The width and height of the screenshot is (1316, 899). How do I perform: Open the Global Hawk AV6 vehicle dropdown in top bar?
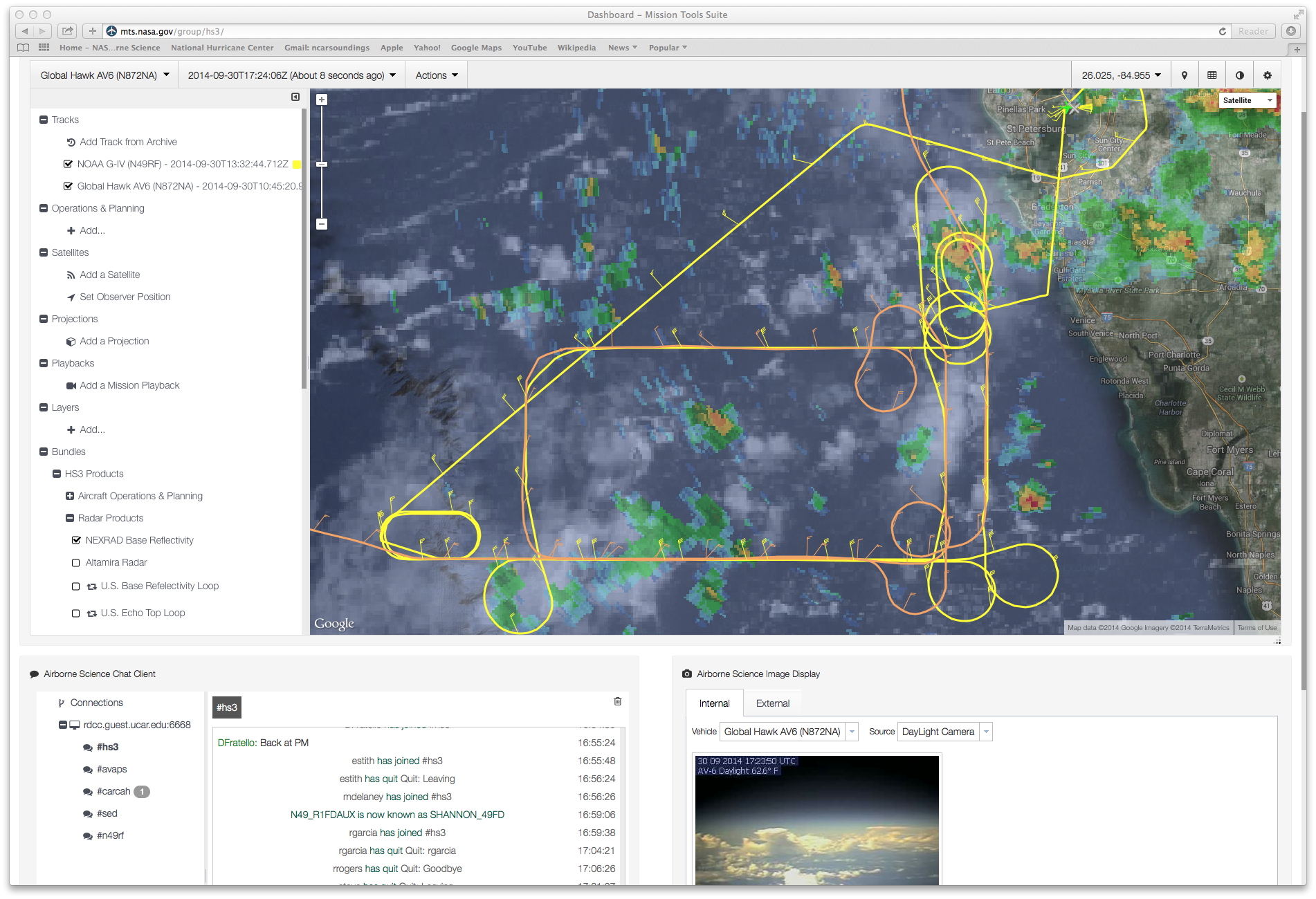point(104,75)
